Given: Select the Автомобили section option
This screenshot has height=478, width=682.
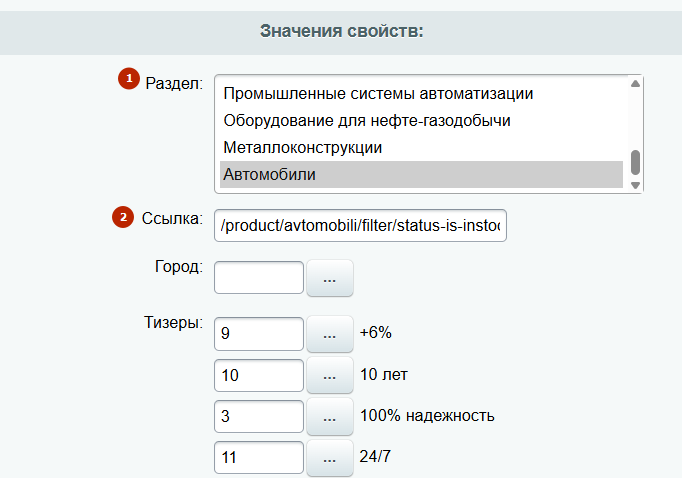Looking at the screenshot, I should click(269, 175).
